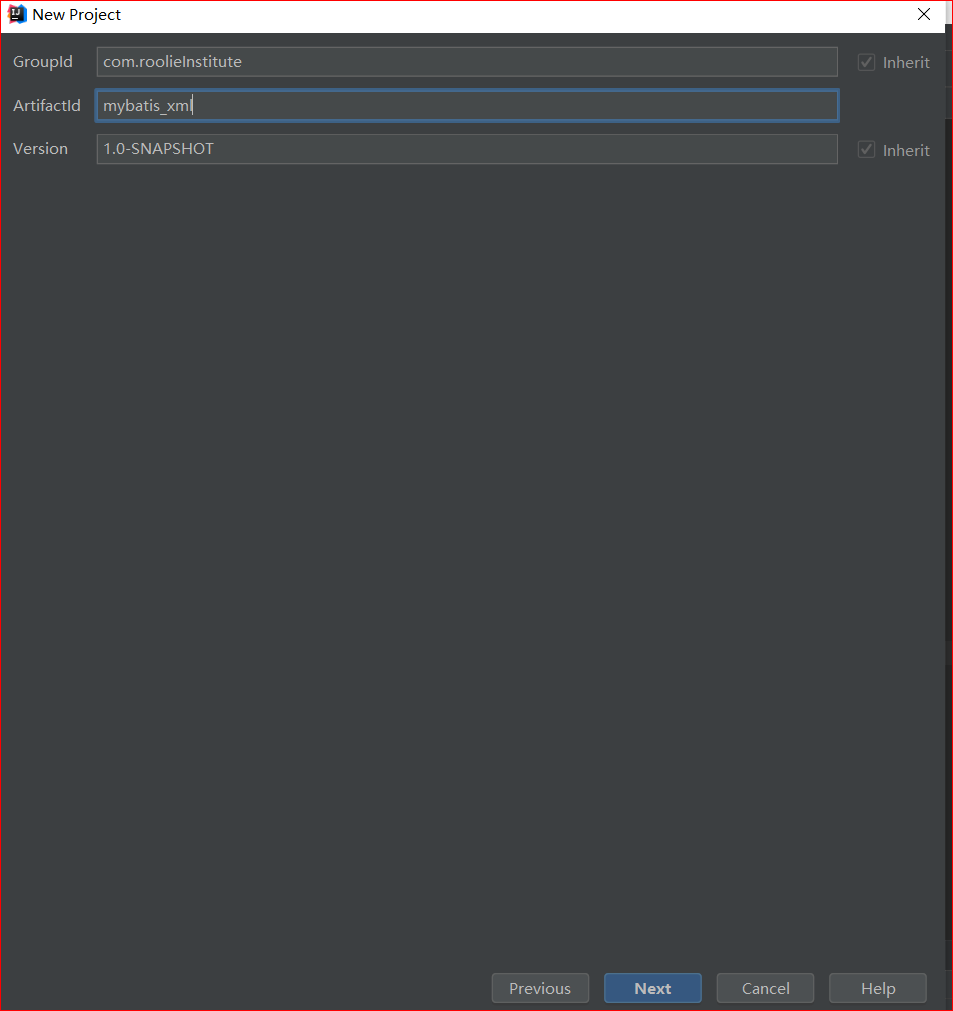Click the New Project title text
The image size is (953, 1011).
[x=76, y=15]
